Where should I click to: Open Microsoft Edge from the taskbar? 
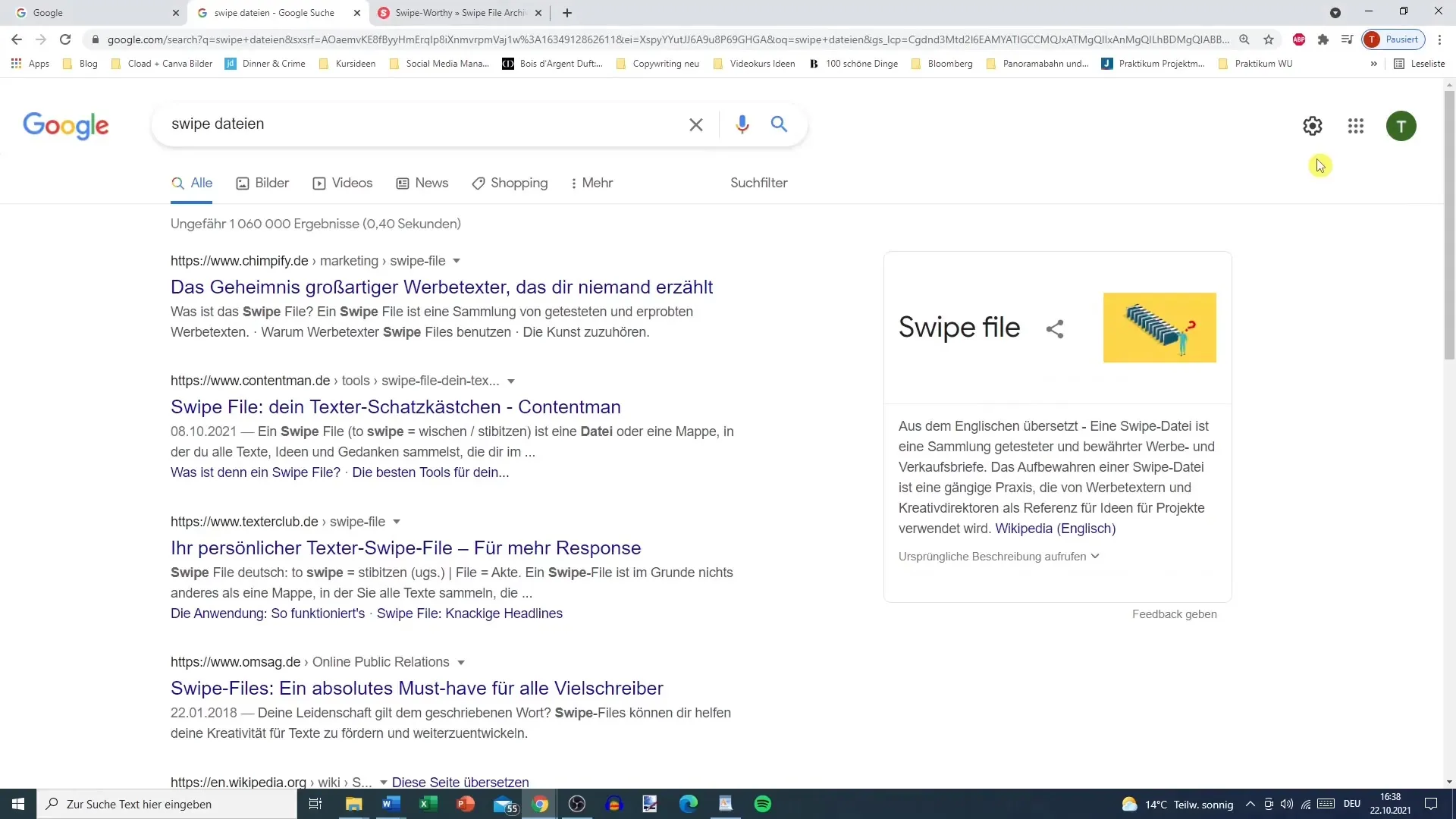click(x=689, y=804)
